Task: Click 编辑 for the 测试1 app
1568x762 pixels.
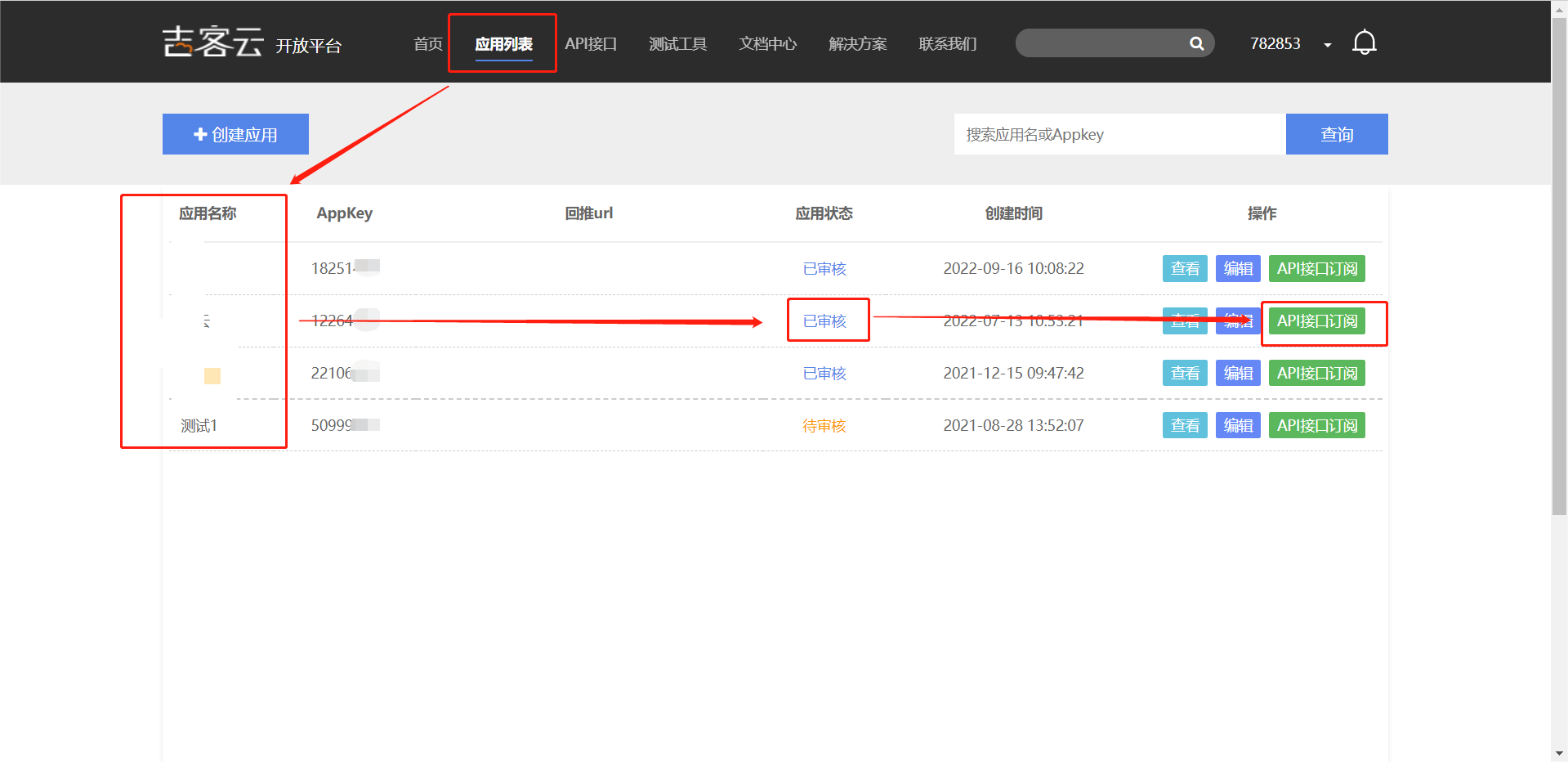Action: [1238, 425]
